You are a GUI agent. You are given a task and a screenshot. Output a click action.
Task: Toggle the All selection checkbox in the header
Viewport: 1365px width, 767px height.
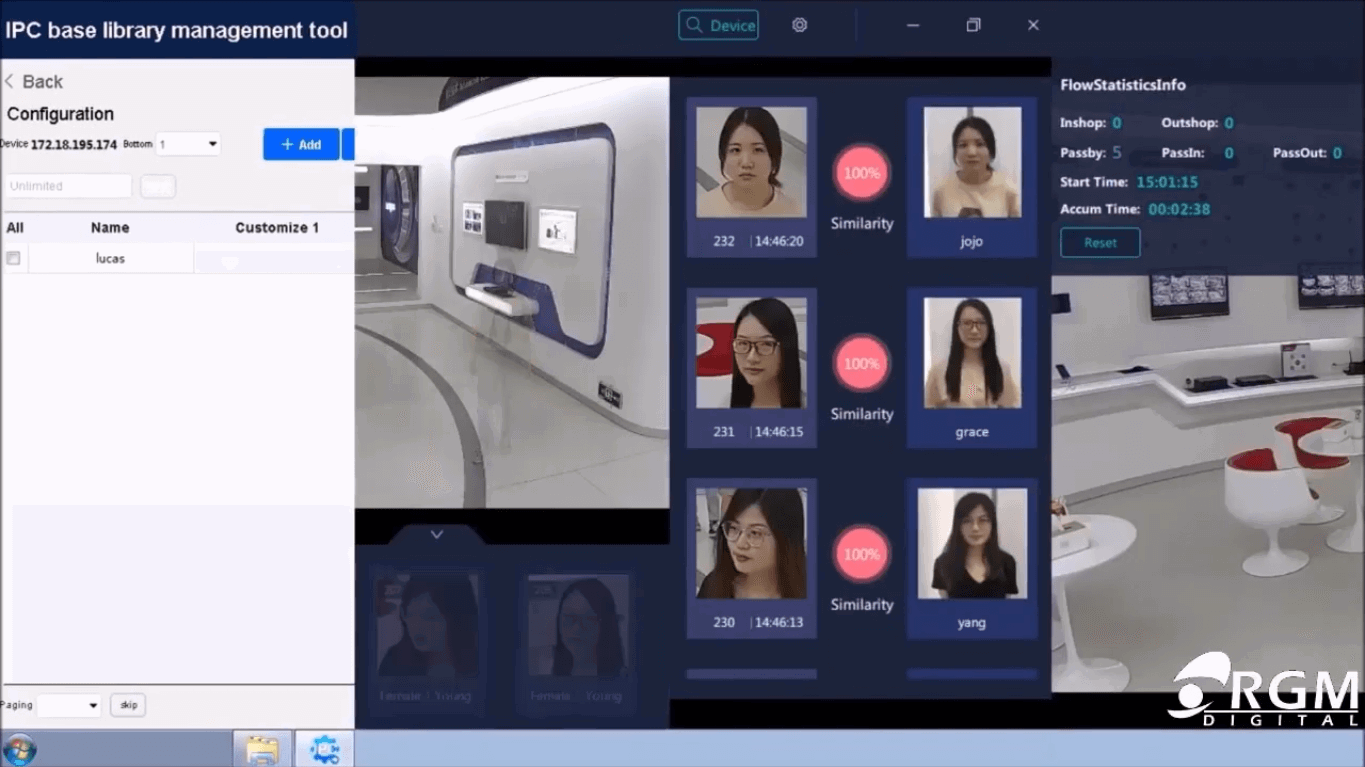click(14, 227)
